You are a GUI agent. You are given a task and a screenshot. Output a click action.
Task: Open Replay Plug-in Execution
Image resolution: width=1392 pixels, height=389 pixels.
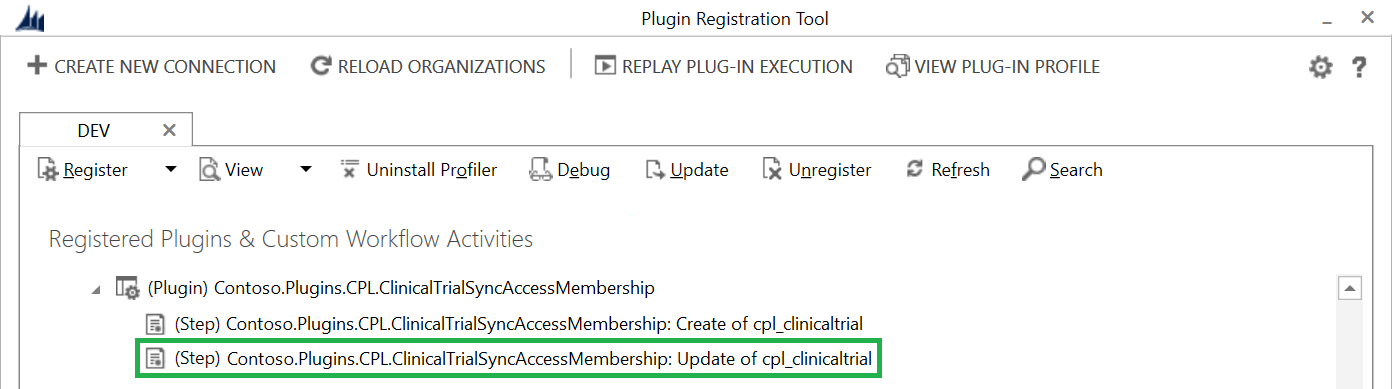pos(723,66)
